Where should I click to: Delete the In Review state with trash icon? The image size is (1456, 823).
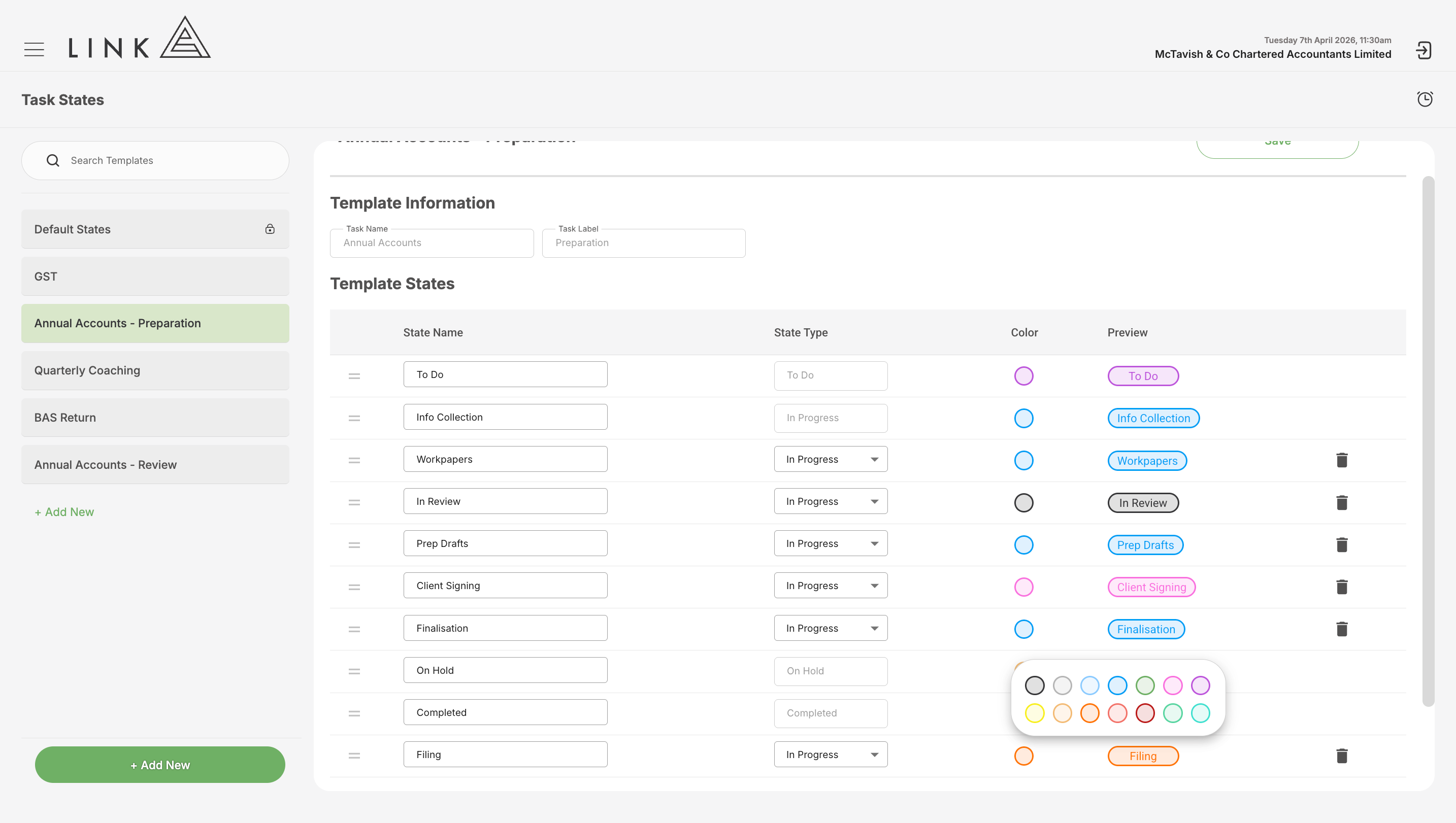[1342, 502]
